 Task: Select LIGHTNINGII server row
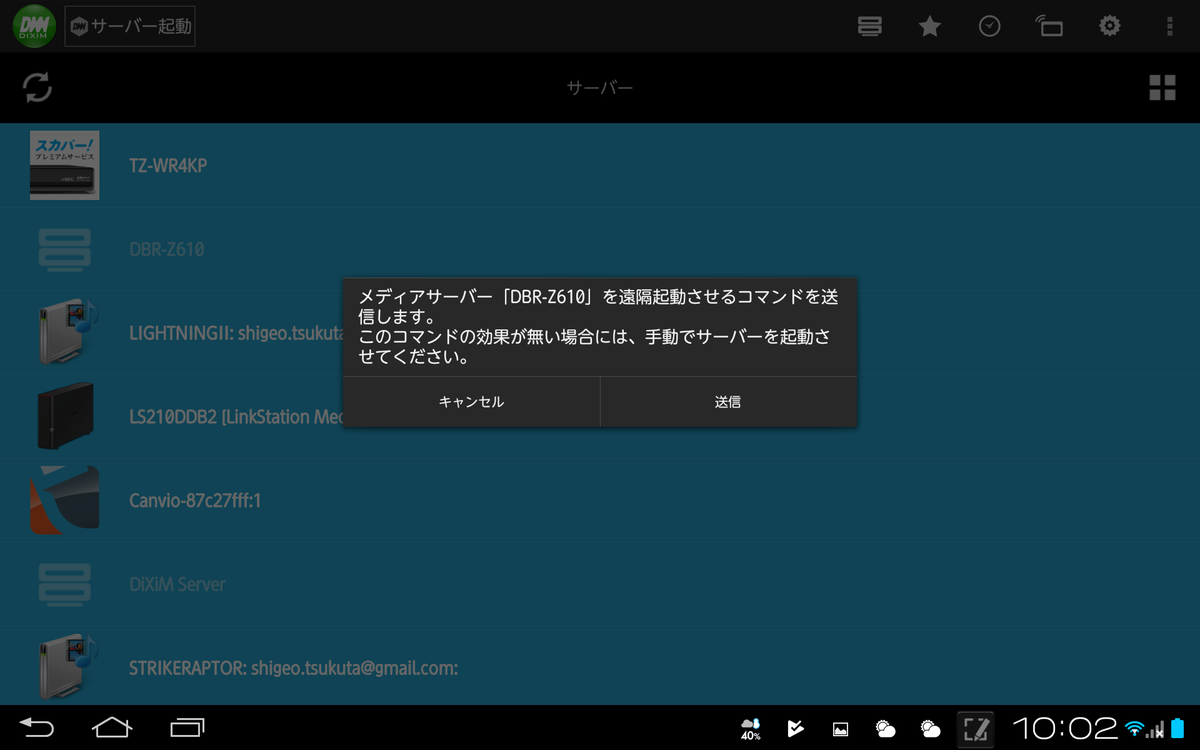600,333
